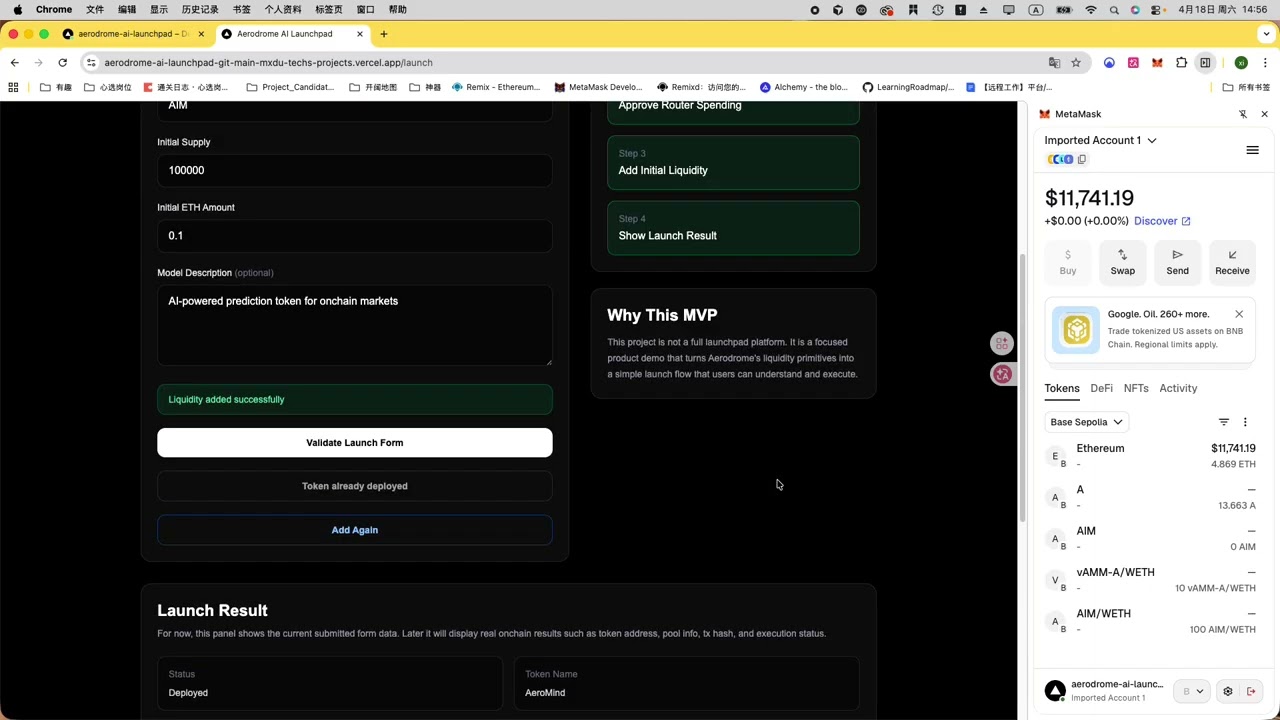Go back in browser history
This screenshot has width=1280, height=720.
tap(15, 62)
